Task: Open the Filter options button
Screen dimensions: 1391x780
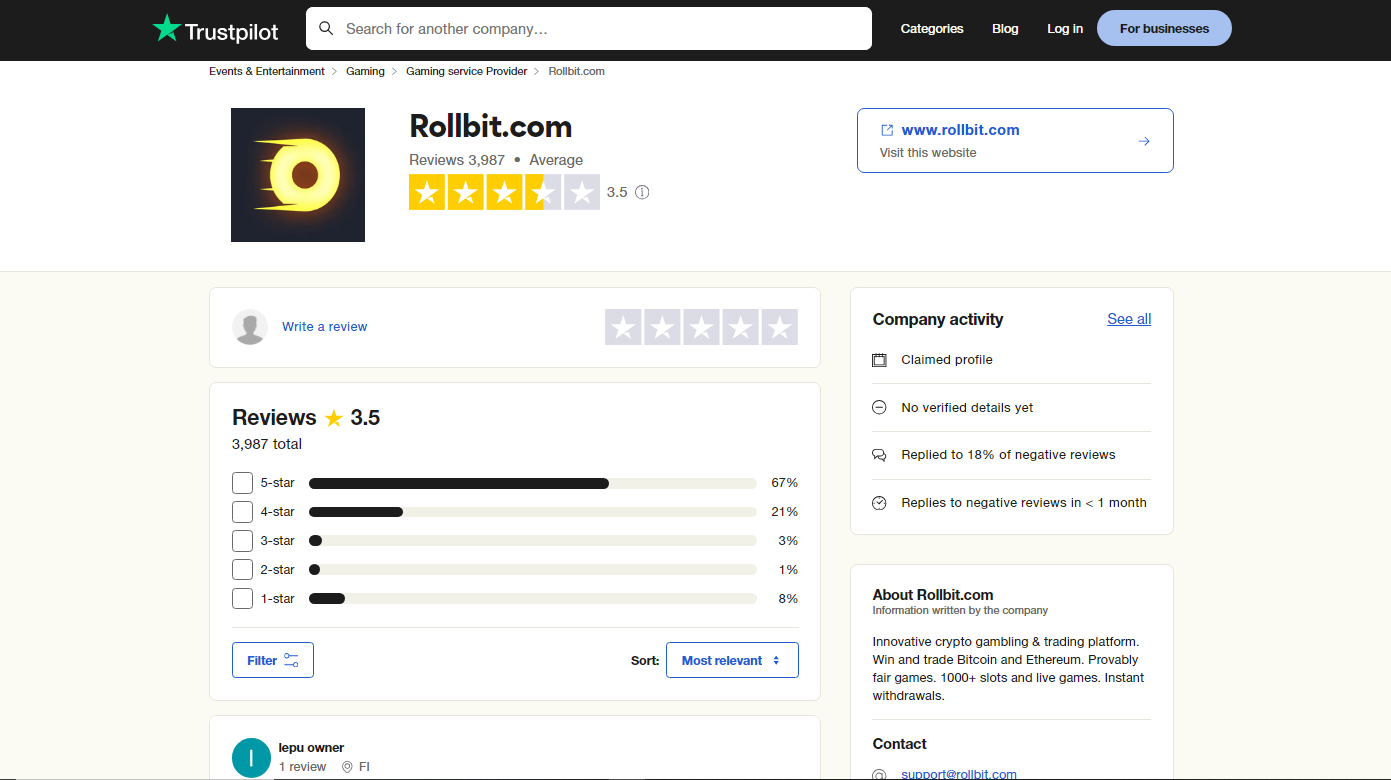Action: [273, 660]
